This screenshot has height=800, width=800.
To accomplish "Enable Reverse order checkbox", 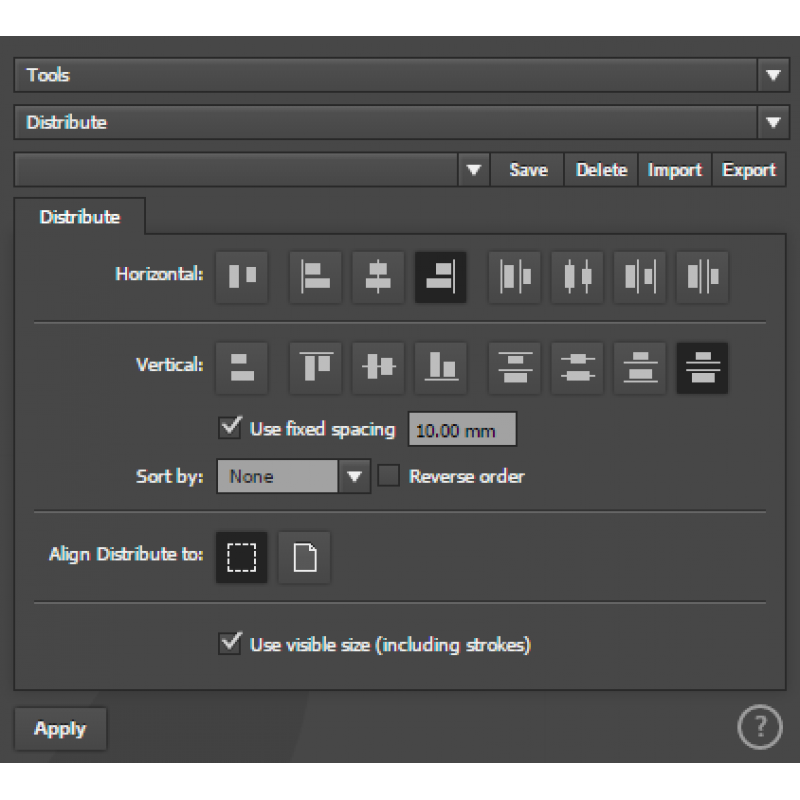I will click(388, 476).
